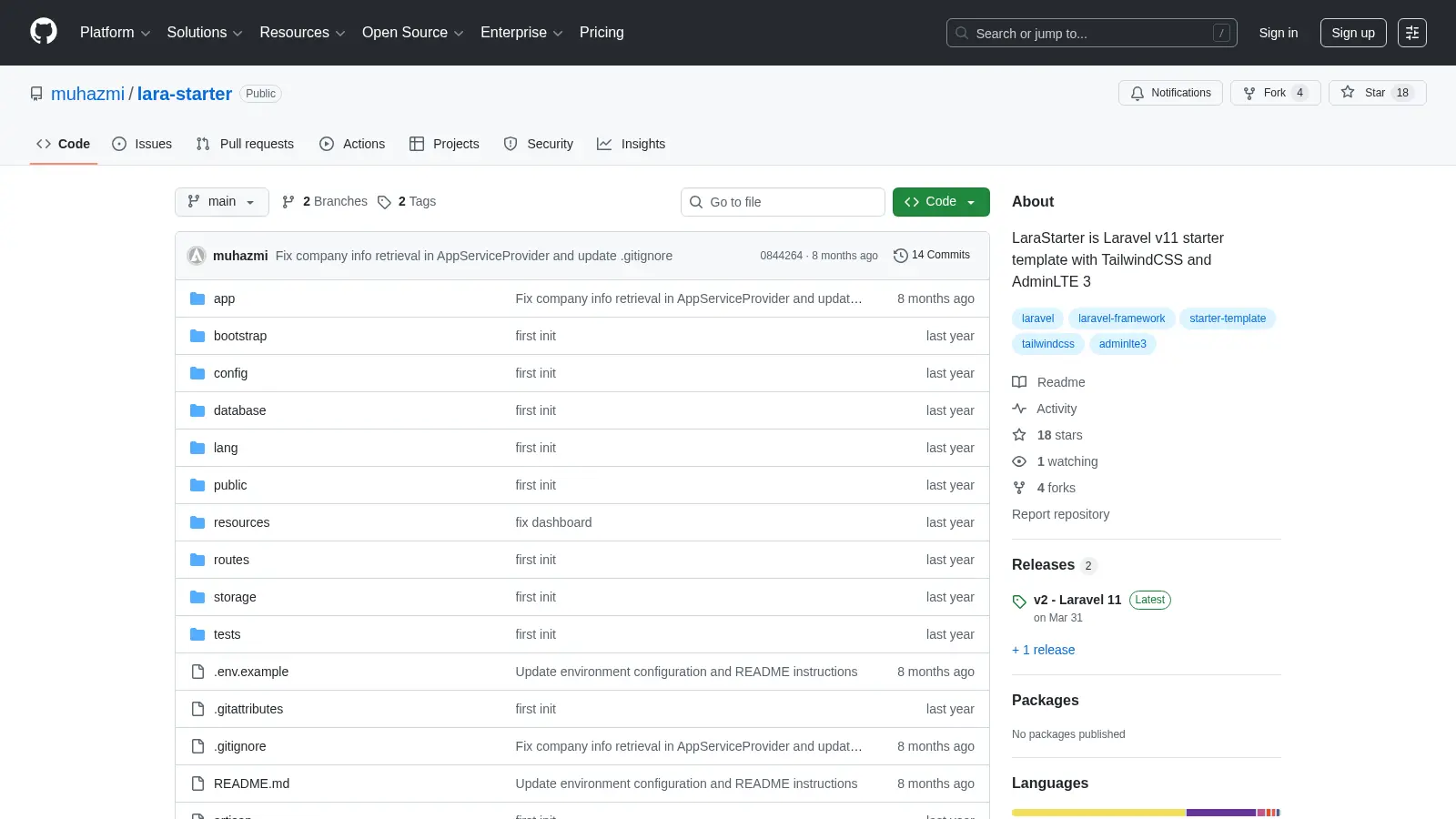1456x819 pixels.
Task: Open the muhazmi owner link in breadcrumb
Action: coord(88,94)
